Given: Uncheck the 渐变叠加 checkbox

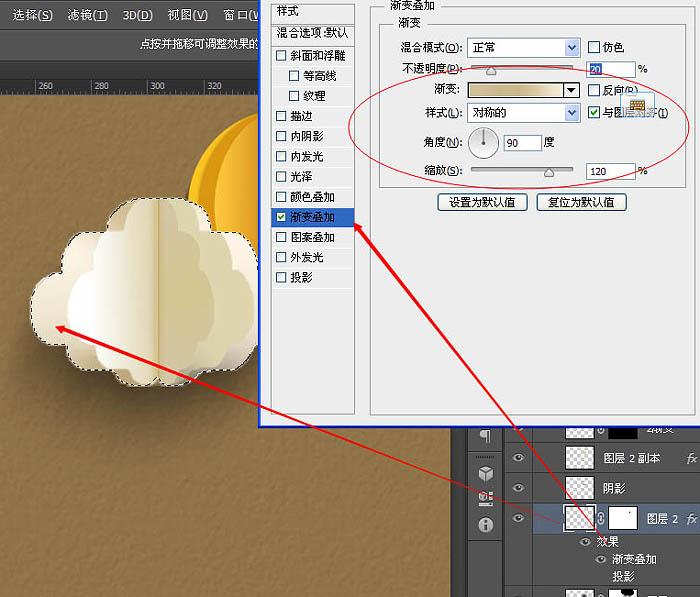Looking at the screenshot, I should (281, 217).
